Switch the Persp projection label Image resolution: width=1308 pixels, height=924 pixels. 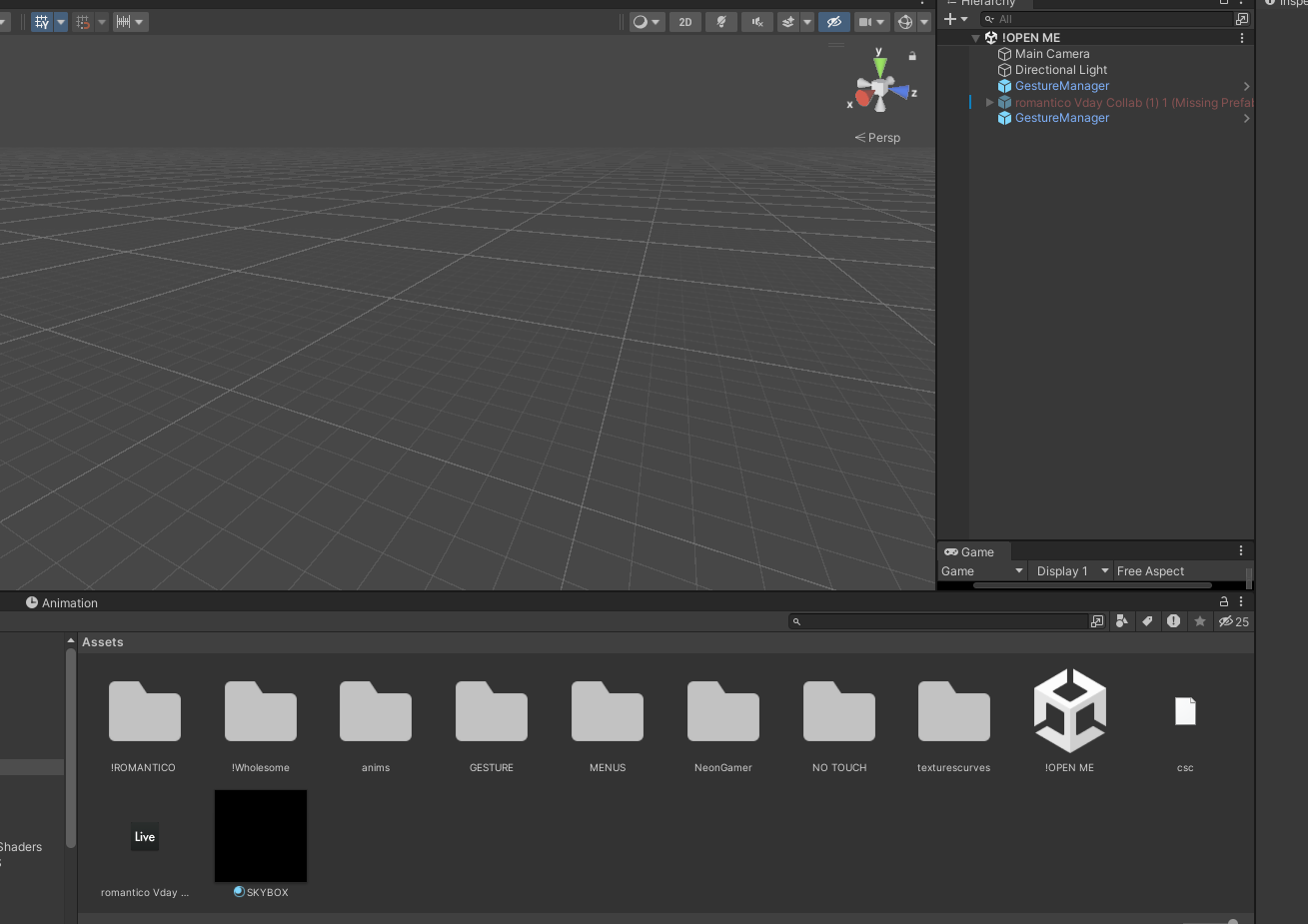[x=877, y=138]
